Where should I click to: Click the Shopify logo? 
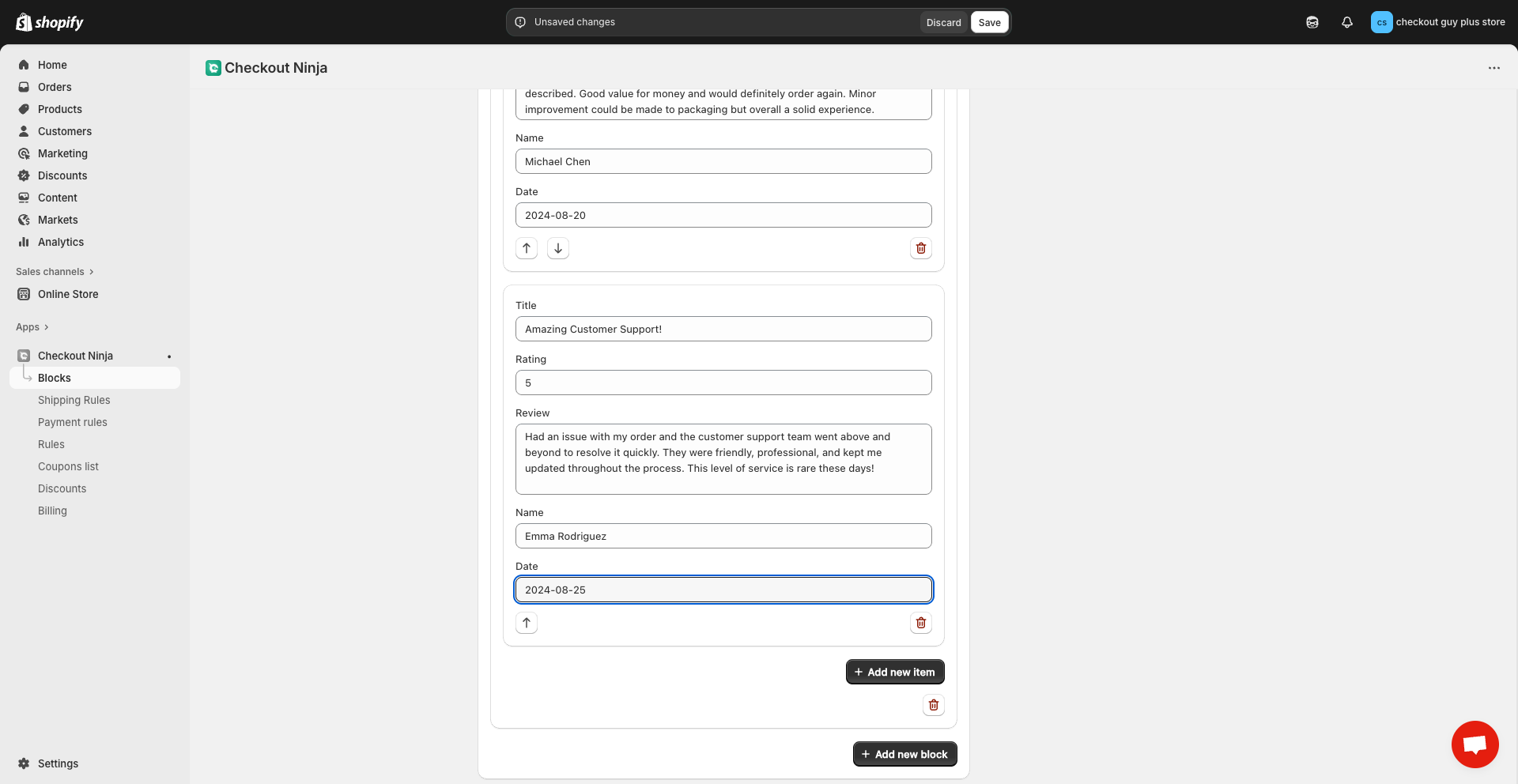click(49, 21)
